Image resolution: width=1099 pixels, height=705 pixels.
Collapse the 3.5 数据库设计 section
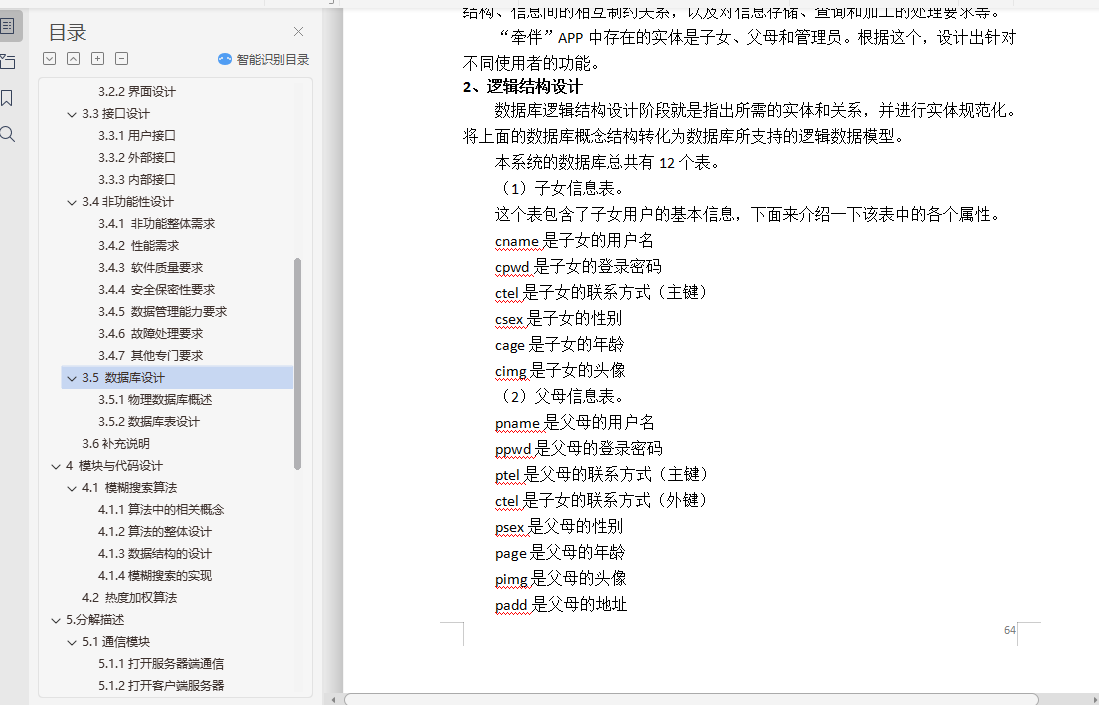point(71,378)
